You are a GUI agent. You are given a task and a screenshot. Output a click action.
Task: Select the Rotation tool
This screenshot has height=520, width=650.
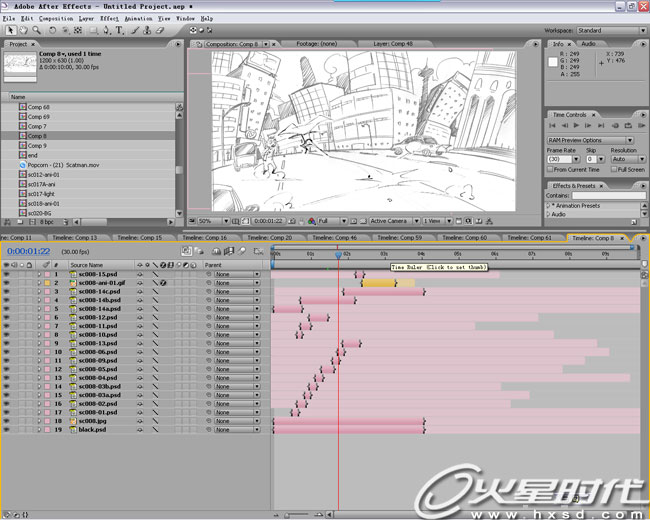click(x=52, y=30)
